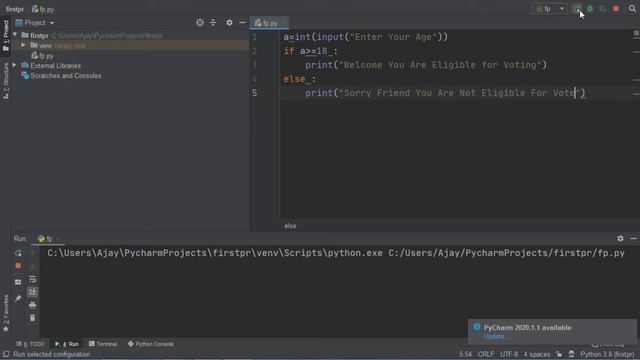Viewport: 640px width, 360px height.
Task: Click line number 5 in gutter
Action: (x=254, y=93)
